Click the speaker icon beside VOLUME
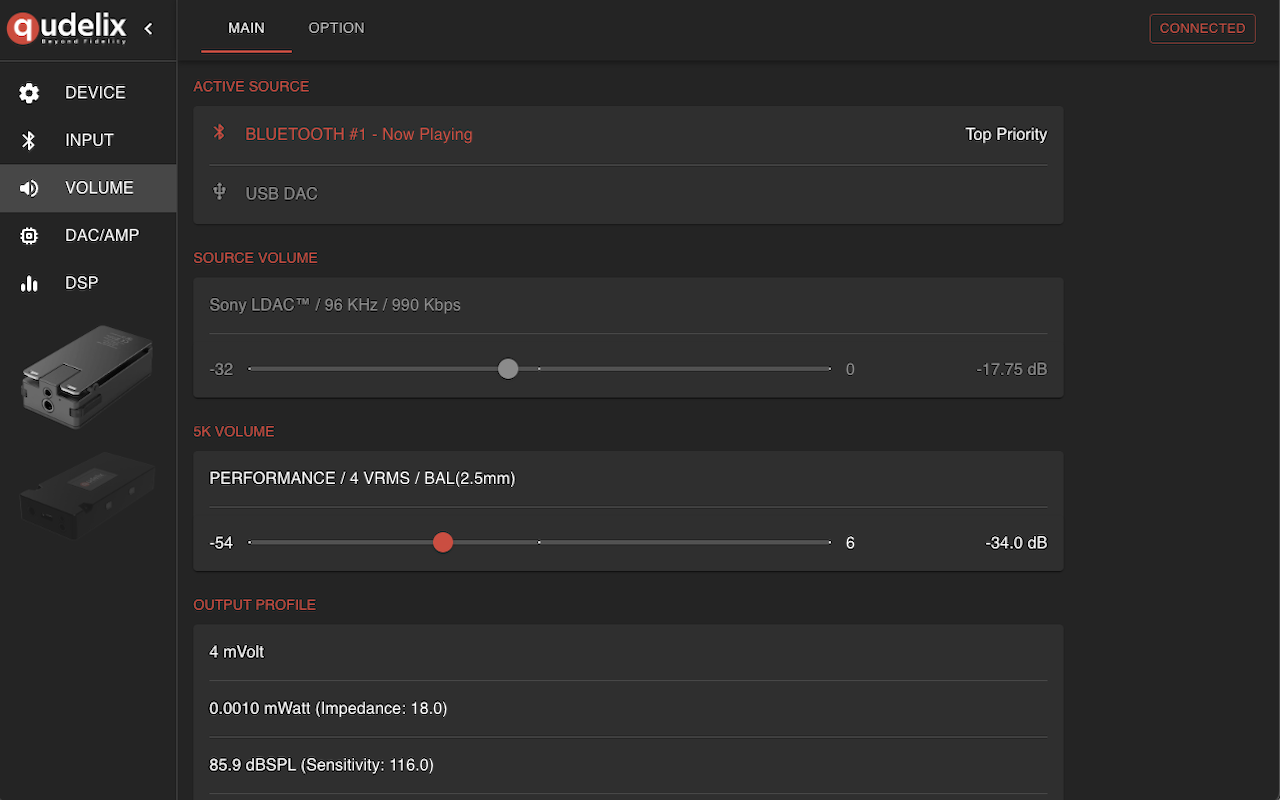This screenshot has width=1280, height=800. tap(30, 188)
